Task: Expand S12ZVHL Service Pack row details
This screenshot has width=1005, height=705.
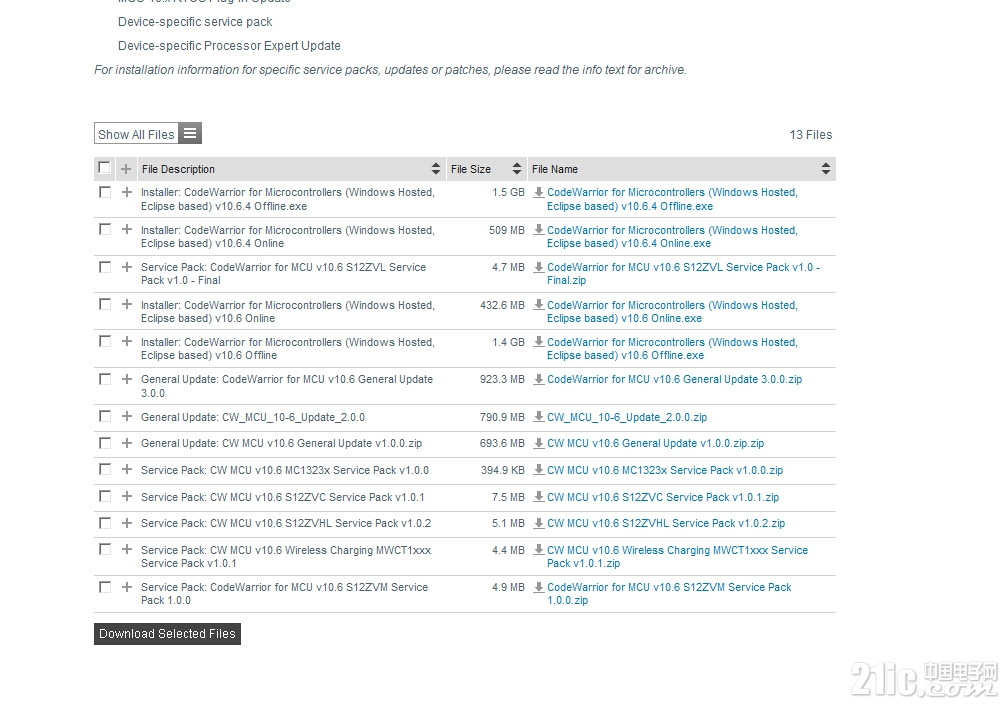Action: tap(127, 523)
